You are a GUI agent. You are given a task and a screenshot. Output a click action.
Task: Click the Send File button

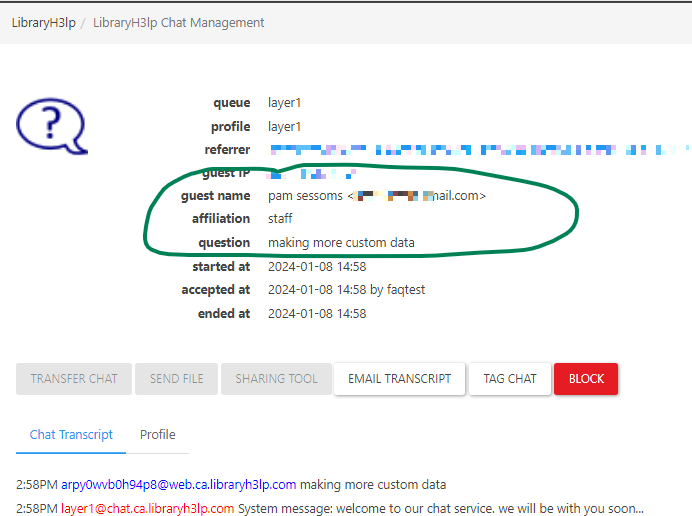coord(177,379)
